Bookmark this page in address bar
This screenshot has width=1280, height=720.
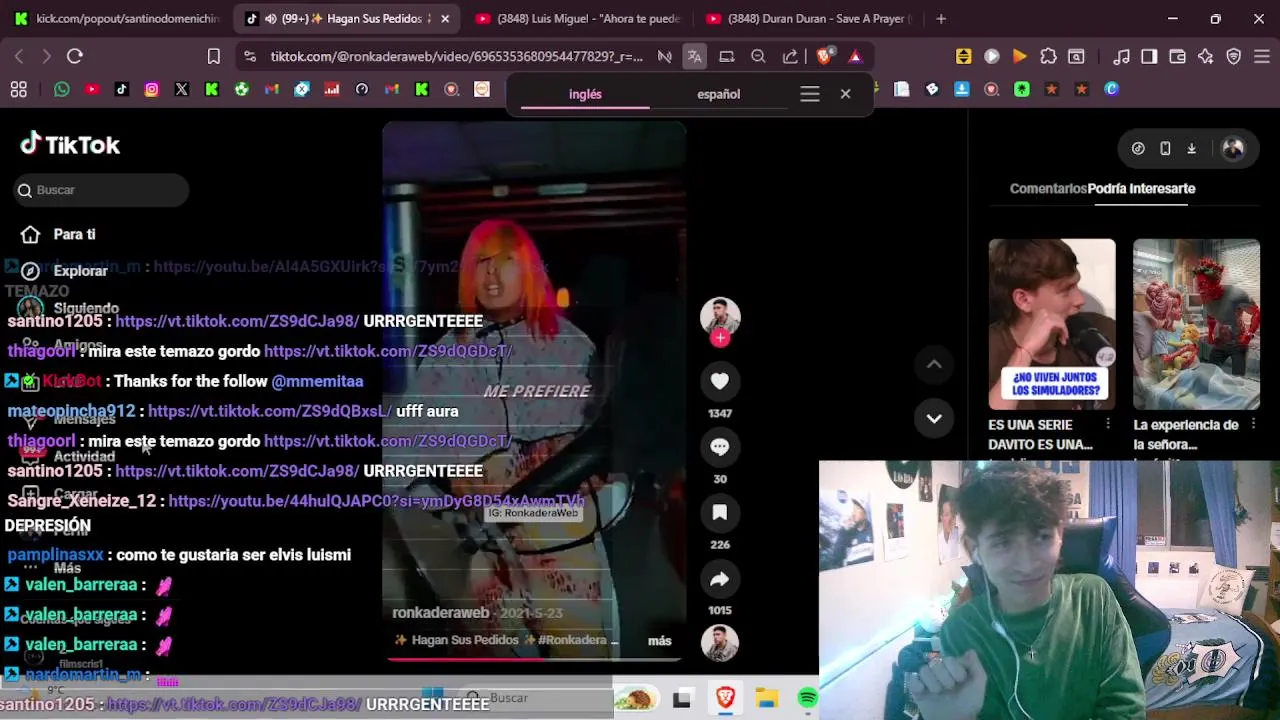click(x=213, y=56)
